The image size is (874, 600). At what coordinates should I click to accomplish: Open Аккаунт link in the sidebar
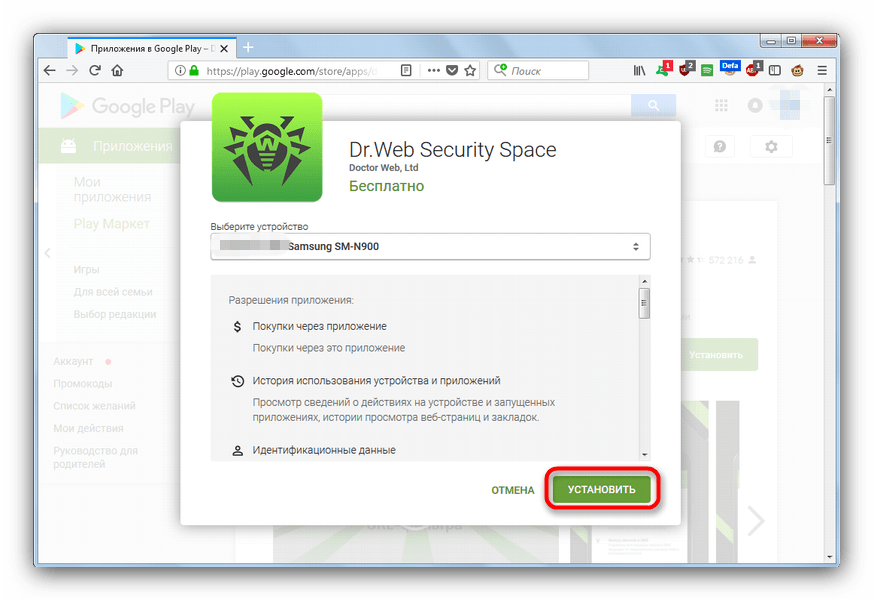point(73,361)
